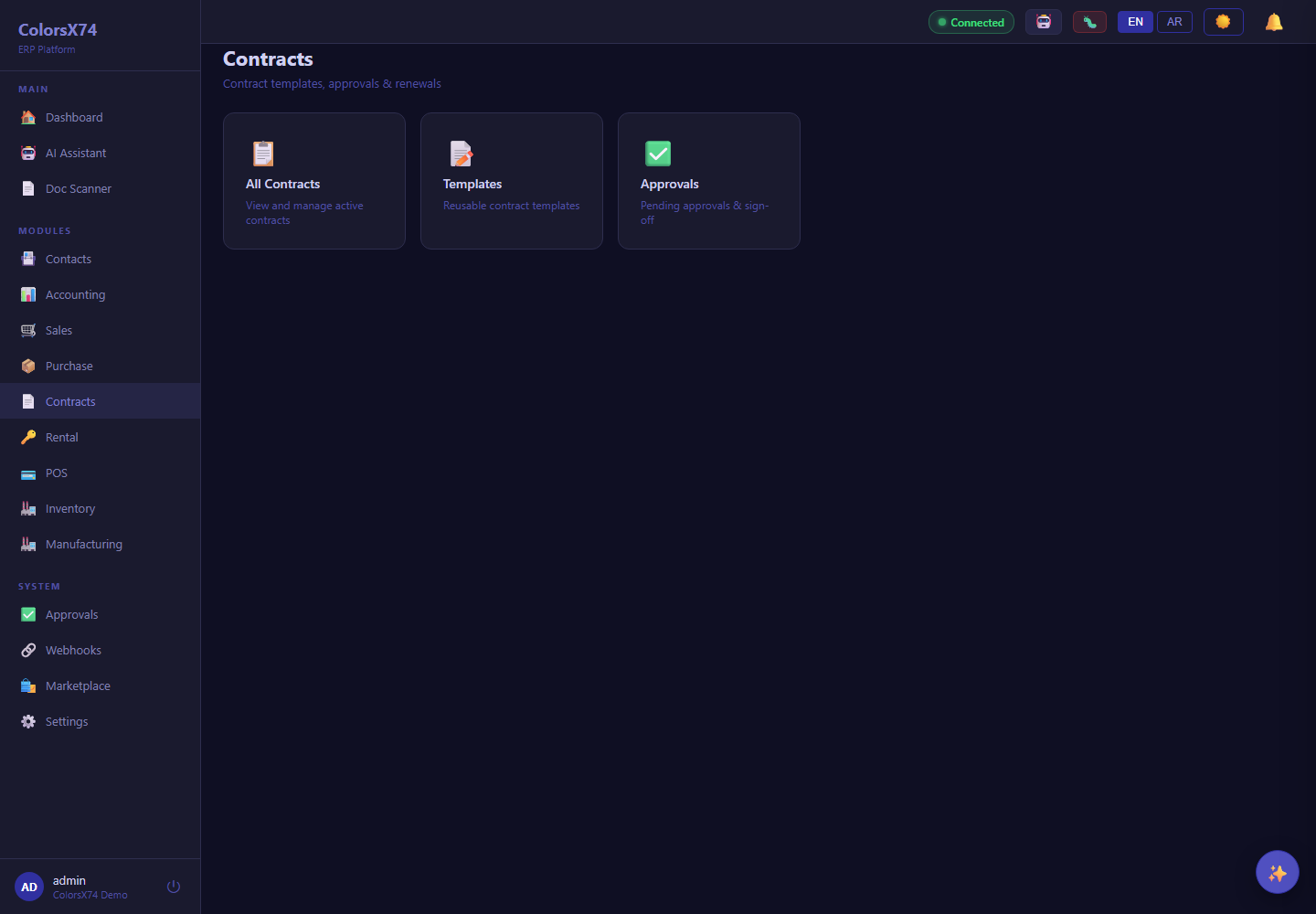This screenshot has width=1316, height=914.
Task: Click the Manufacturing factory icon
Action: point(28,544)
